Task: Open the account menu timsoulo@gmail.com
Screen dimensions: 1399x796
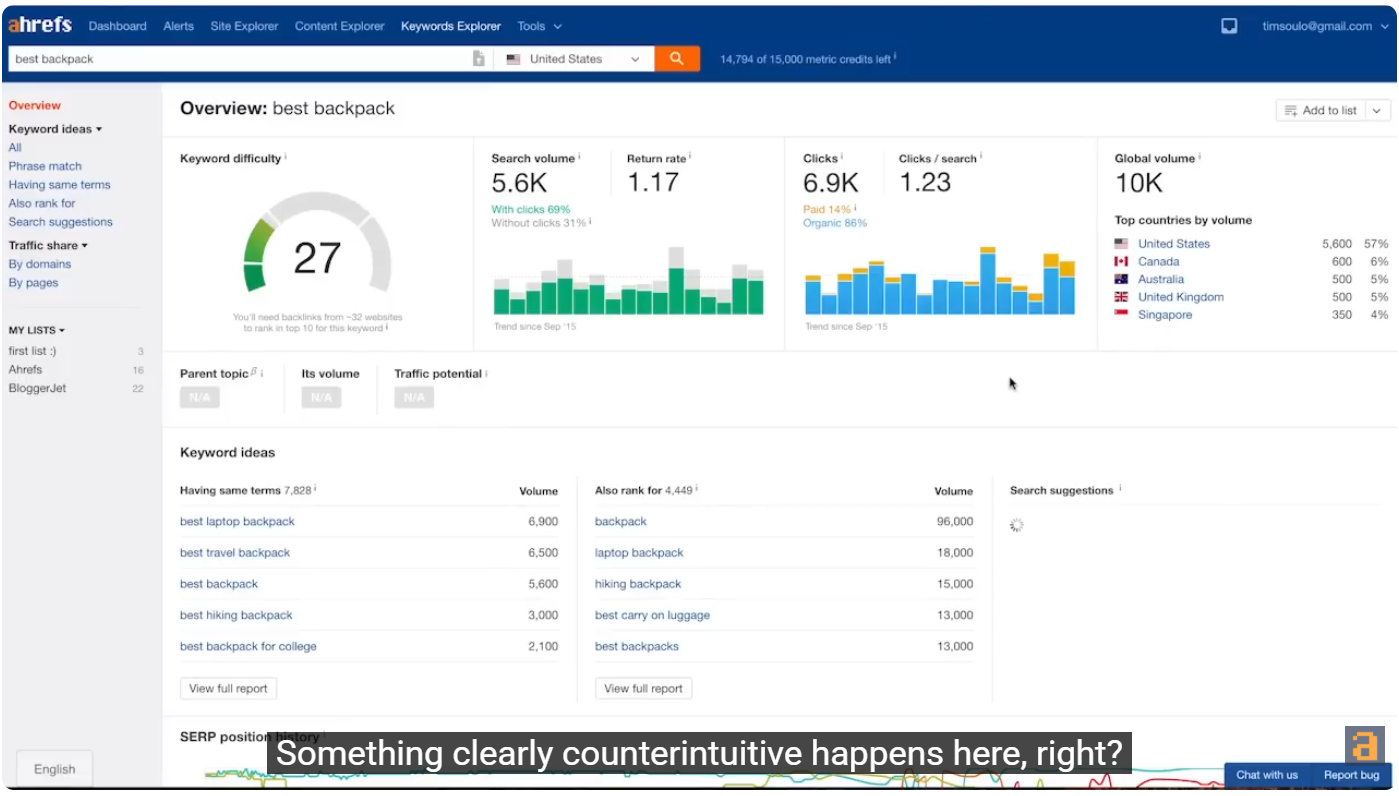Action: [1325, 26]
